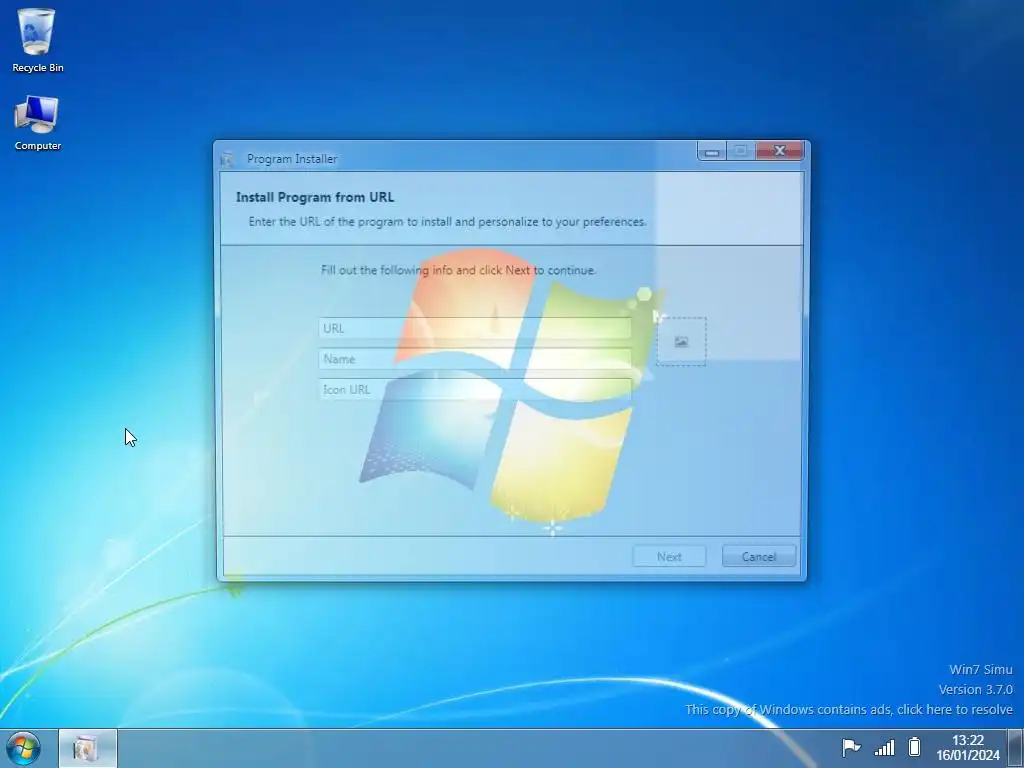Viewport: 1024px width, 768px height.
Task: Close the Program Installer window
Action: 779,151
